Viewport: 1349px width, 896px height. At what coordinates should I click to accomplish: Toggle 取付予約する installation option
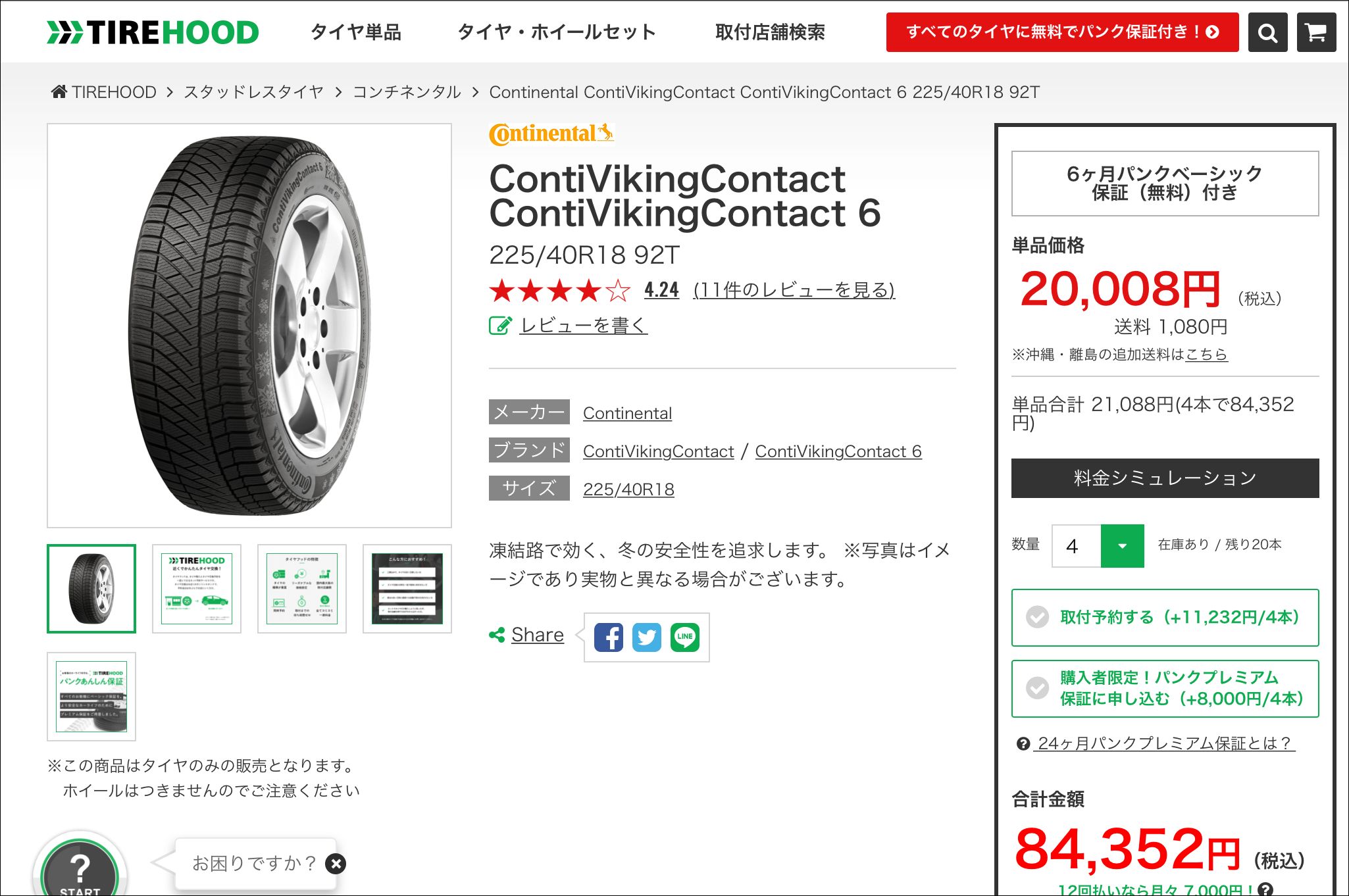tap(1165, 617)
